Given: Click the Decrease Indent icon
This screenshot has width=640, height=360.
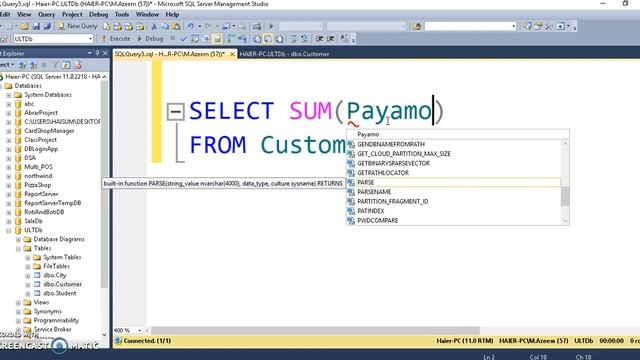Looking at the screenshot, I should pyautogui.click(x=319, y=39).
